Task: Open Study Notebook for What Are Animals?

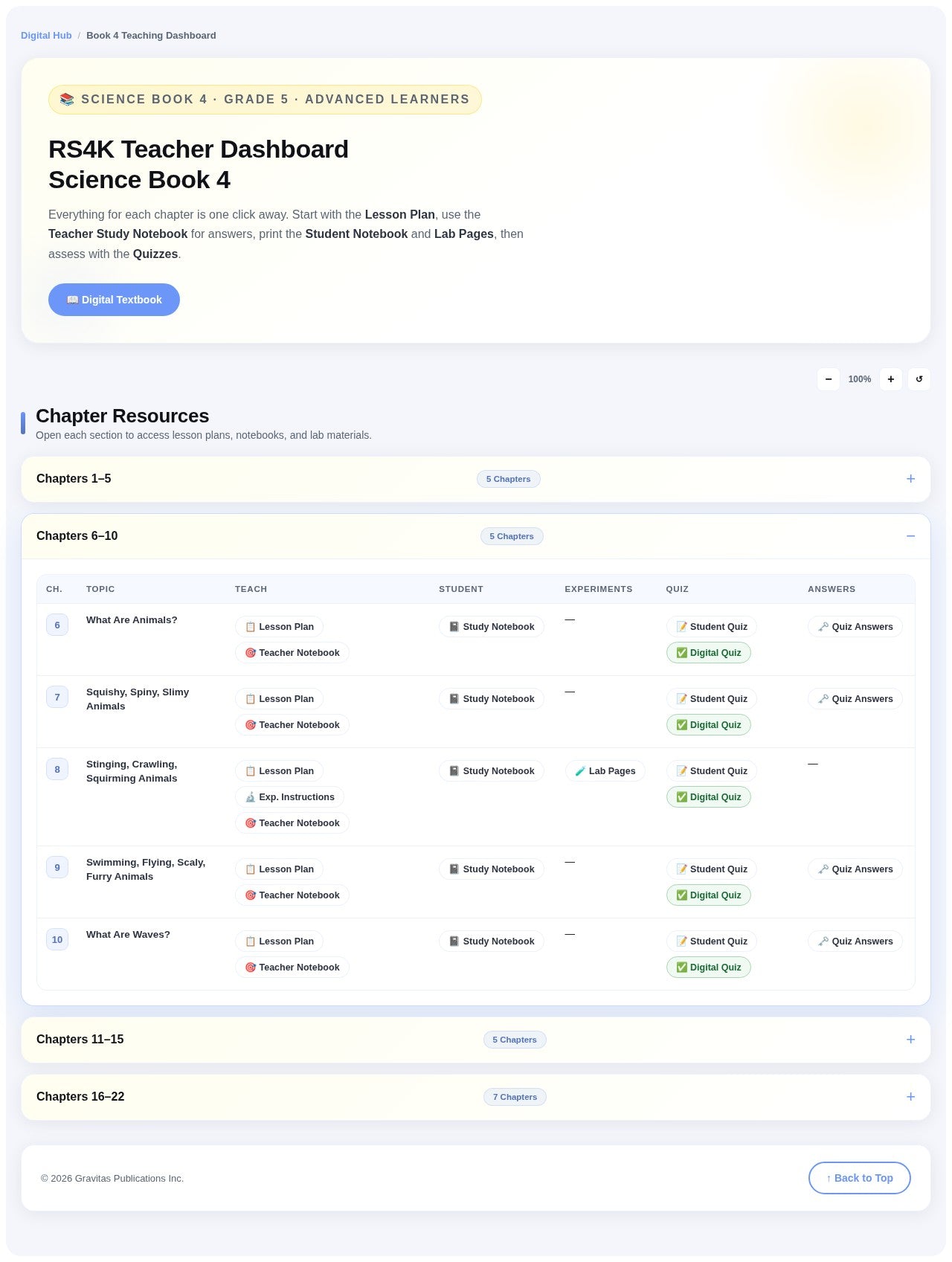Action: (x=492, y=627)
